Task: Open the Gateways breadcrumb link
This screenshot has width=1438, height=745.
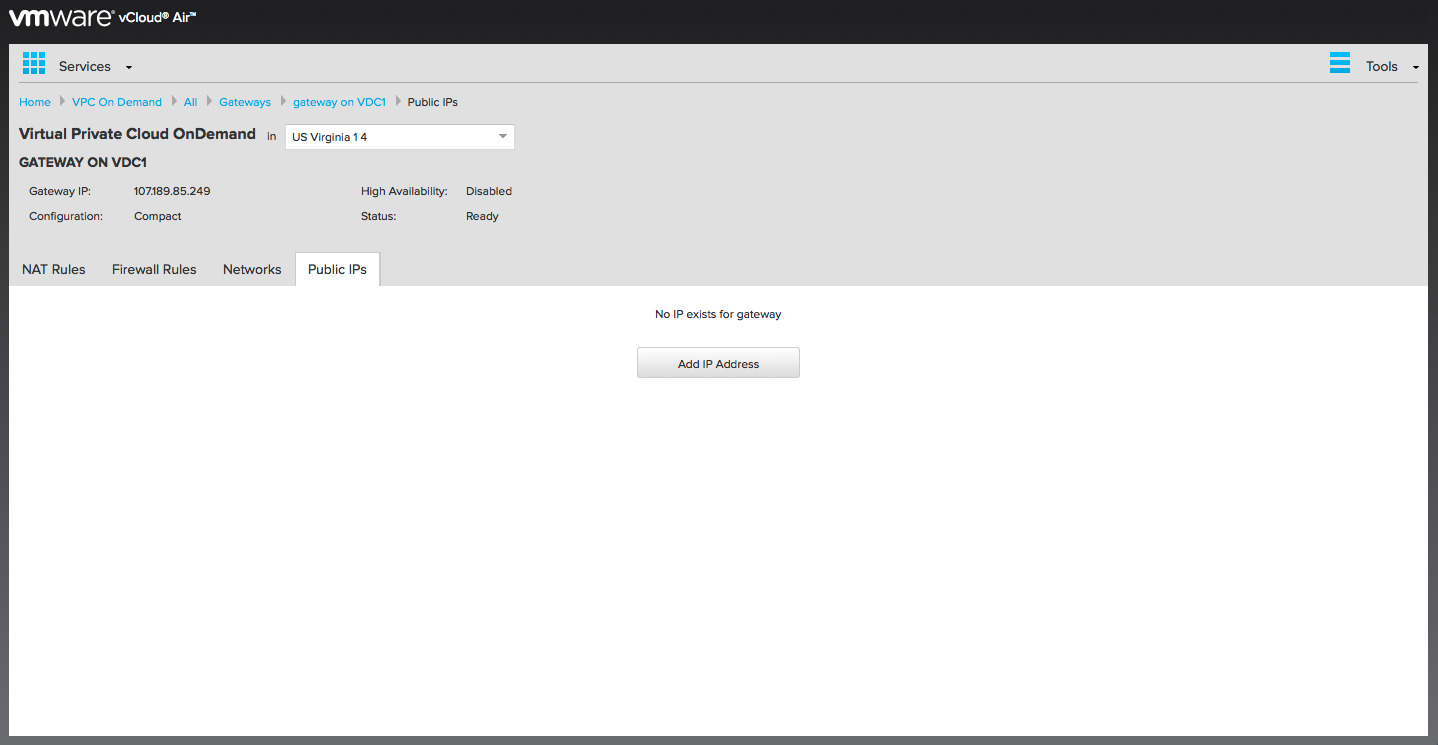Action: (x=245, y=102)
